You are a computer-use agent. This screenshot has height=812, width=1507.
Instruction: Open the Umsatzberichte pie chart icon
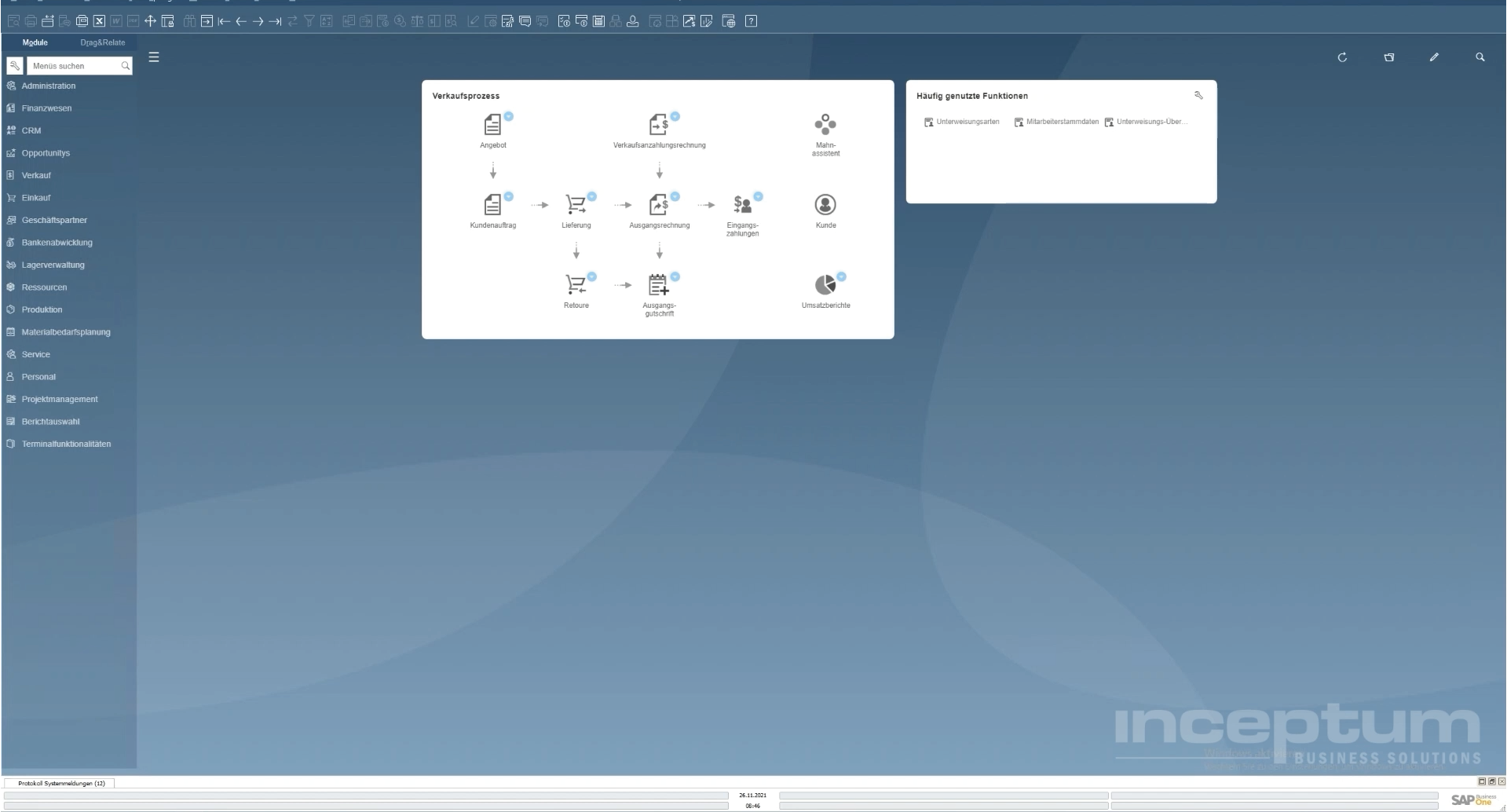(x=825, y=284)
